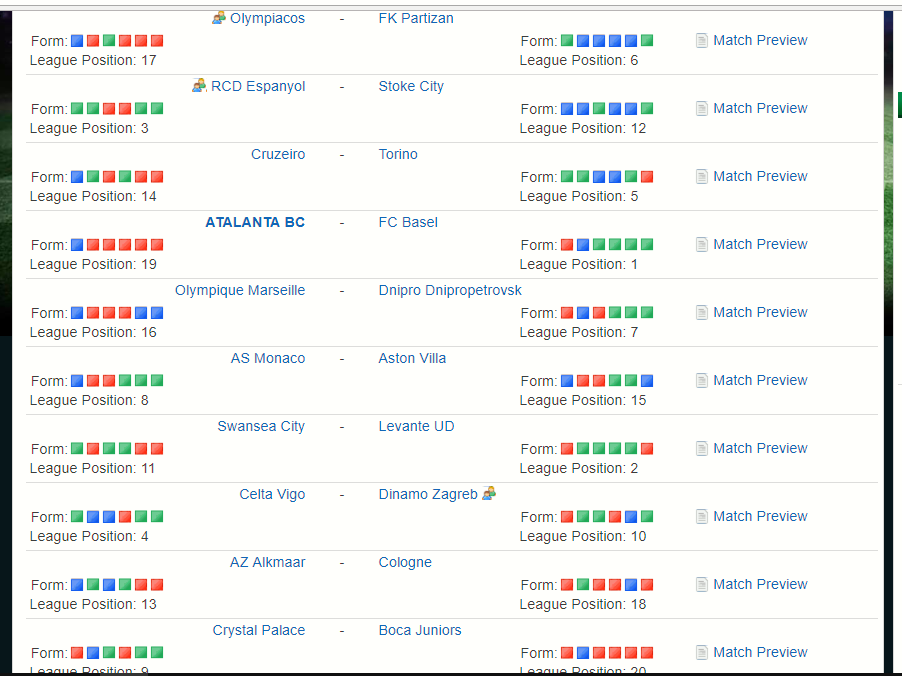Screen dimensions: 902x676
Task: Click the preview document icon for Cruzeiro–Torino
Action: [702, 177]
